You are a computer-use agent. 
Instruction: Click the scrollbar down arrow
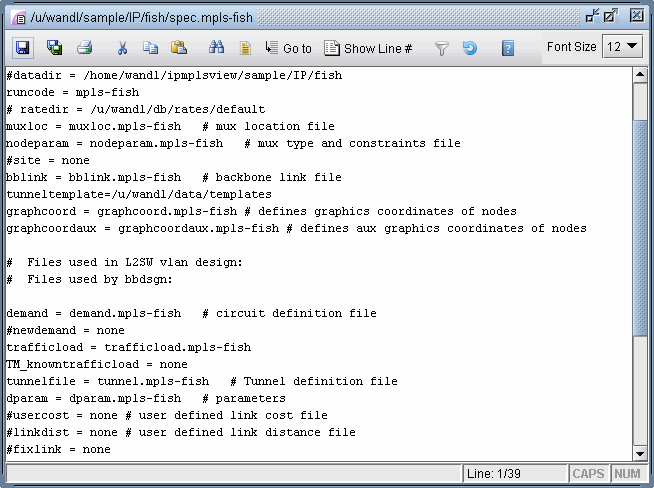pos(641,454)
